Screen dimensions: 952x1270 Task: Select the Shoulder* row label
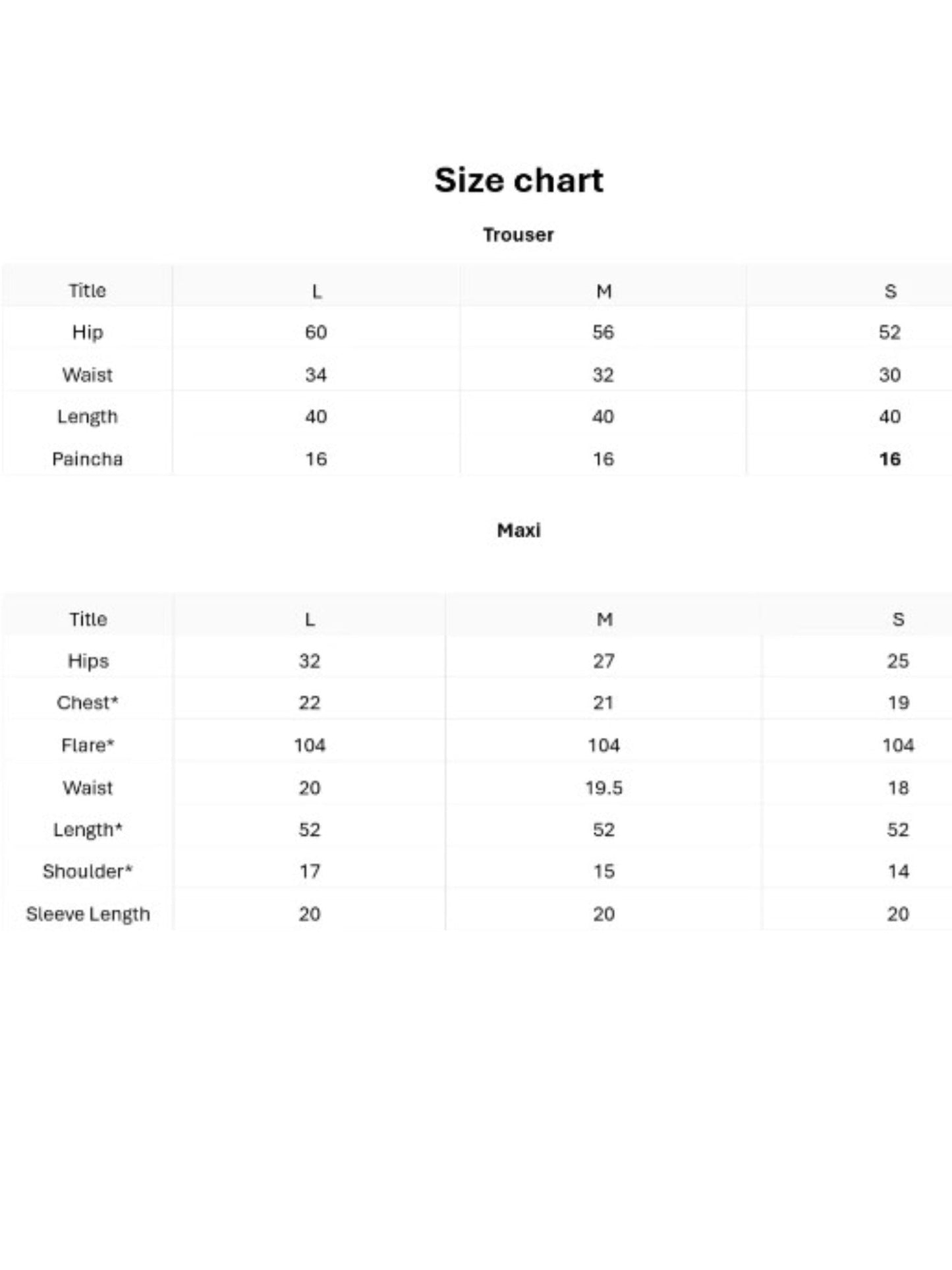pos(88,872)
